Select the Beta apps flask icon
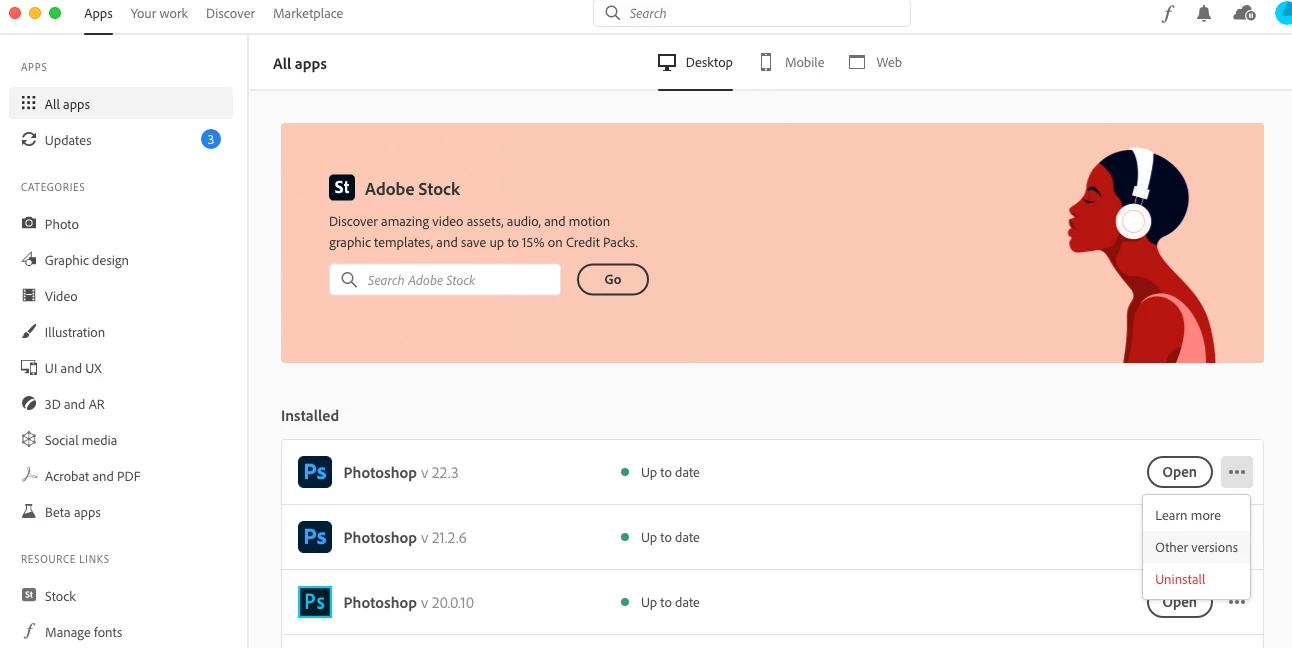Viewport: 1292px width, 648px height. (29, 512)
